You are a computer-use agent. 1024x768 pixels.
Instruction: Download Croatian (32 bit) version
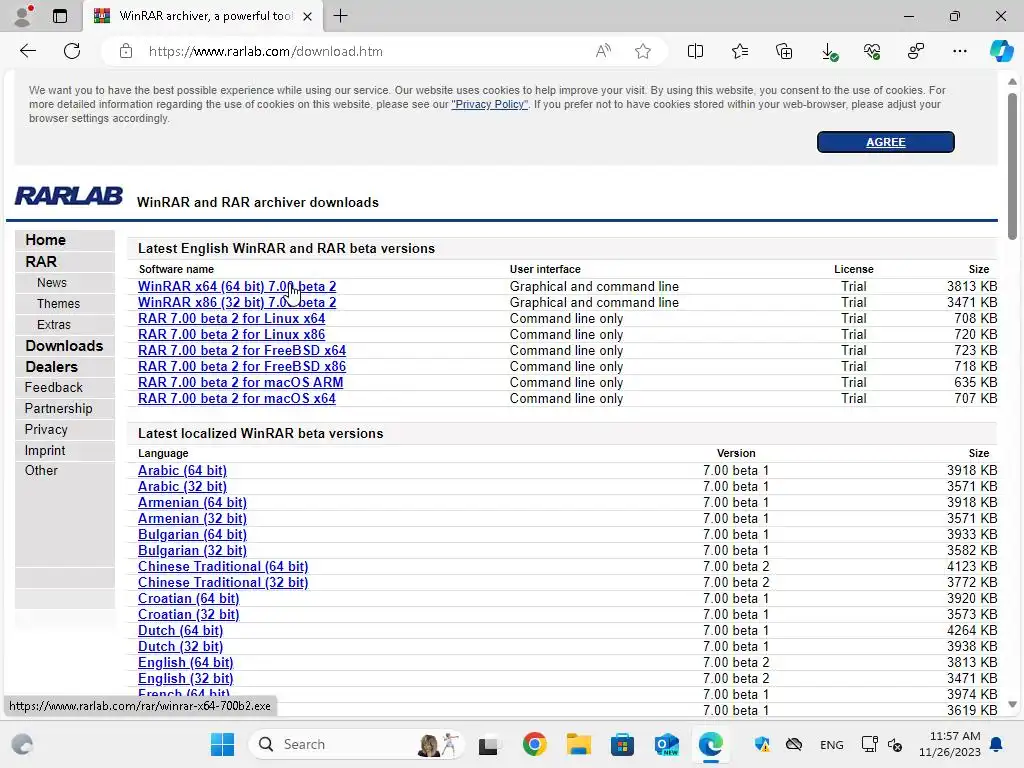pos(188,615)
